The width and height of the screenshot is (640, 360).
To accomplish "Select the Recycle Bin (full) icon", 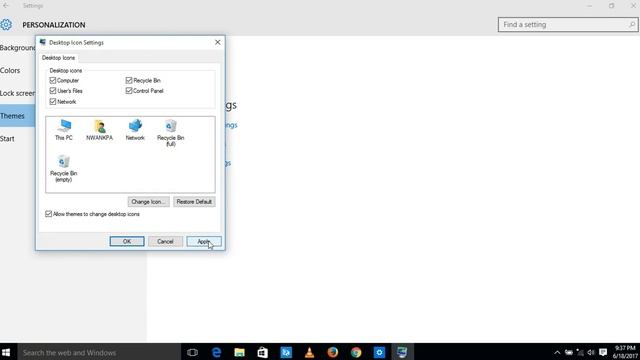I will [171, 133].
